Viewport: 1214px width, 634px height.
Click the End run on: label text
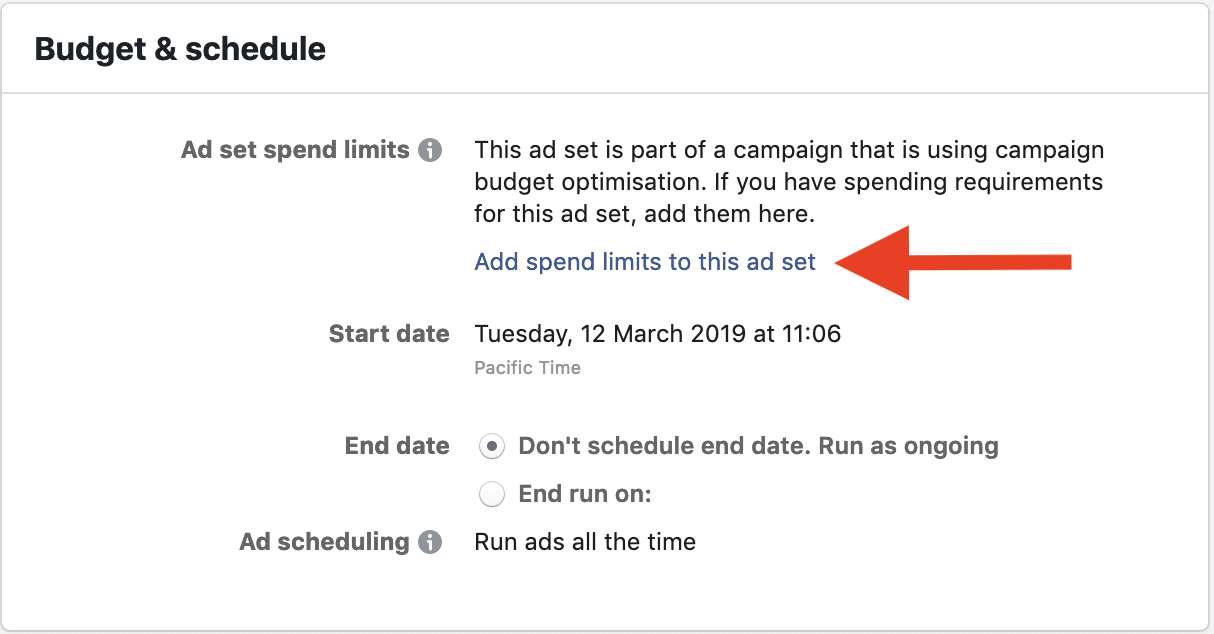coord(585,494)
